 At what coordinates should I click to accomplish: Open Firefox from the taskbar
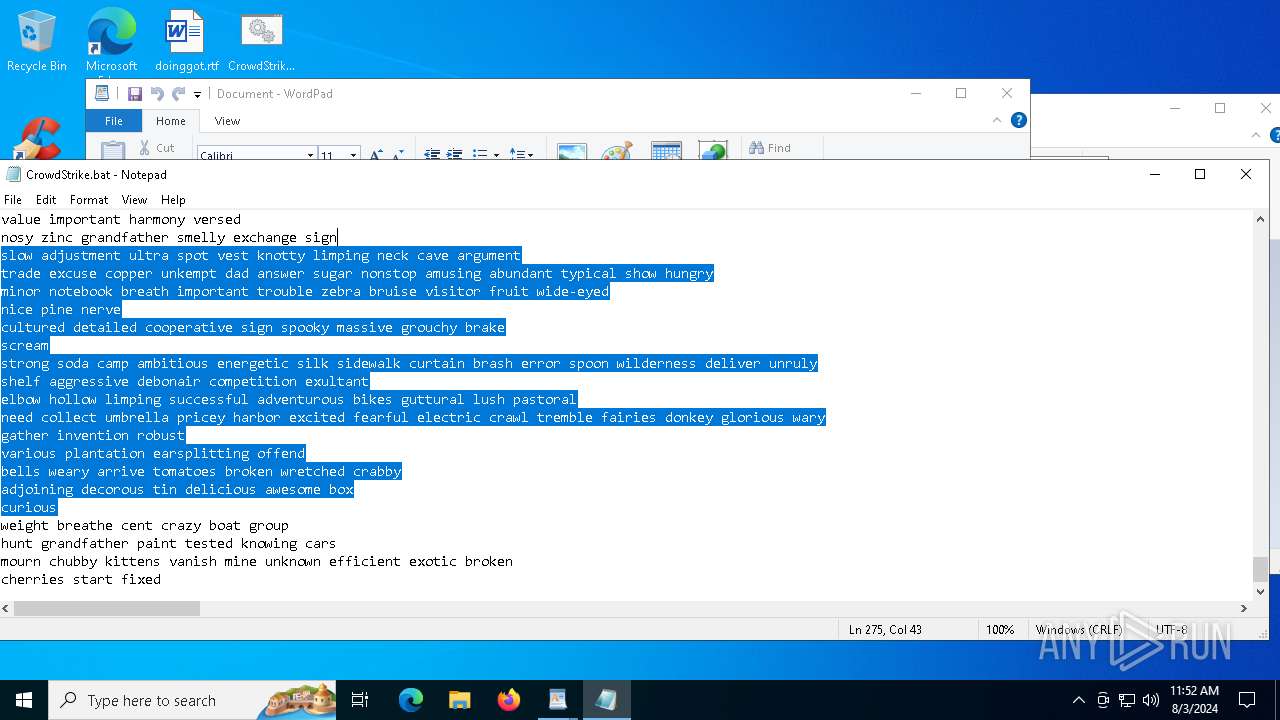click(508, 700)
